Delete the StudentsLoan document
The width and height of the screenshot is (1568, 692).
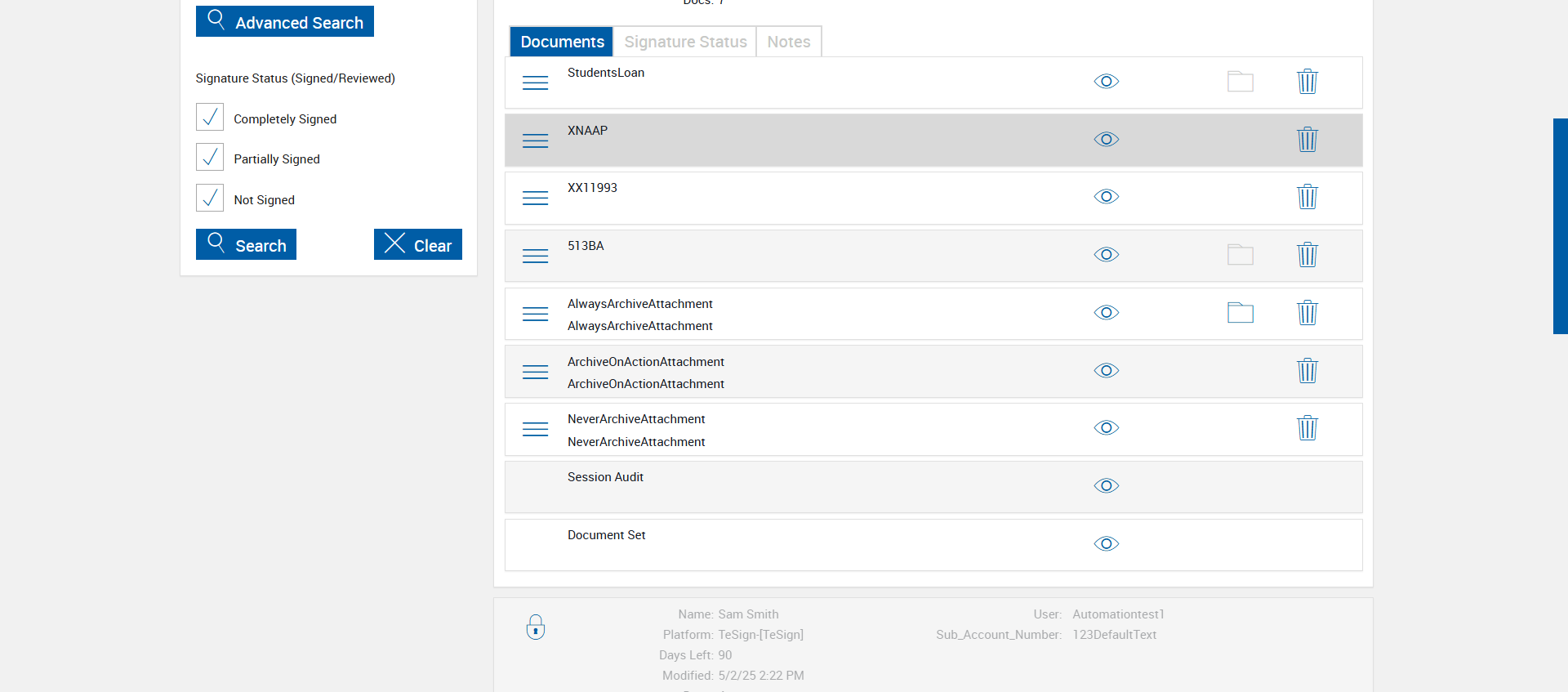[1307, 82]
